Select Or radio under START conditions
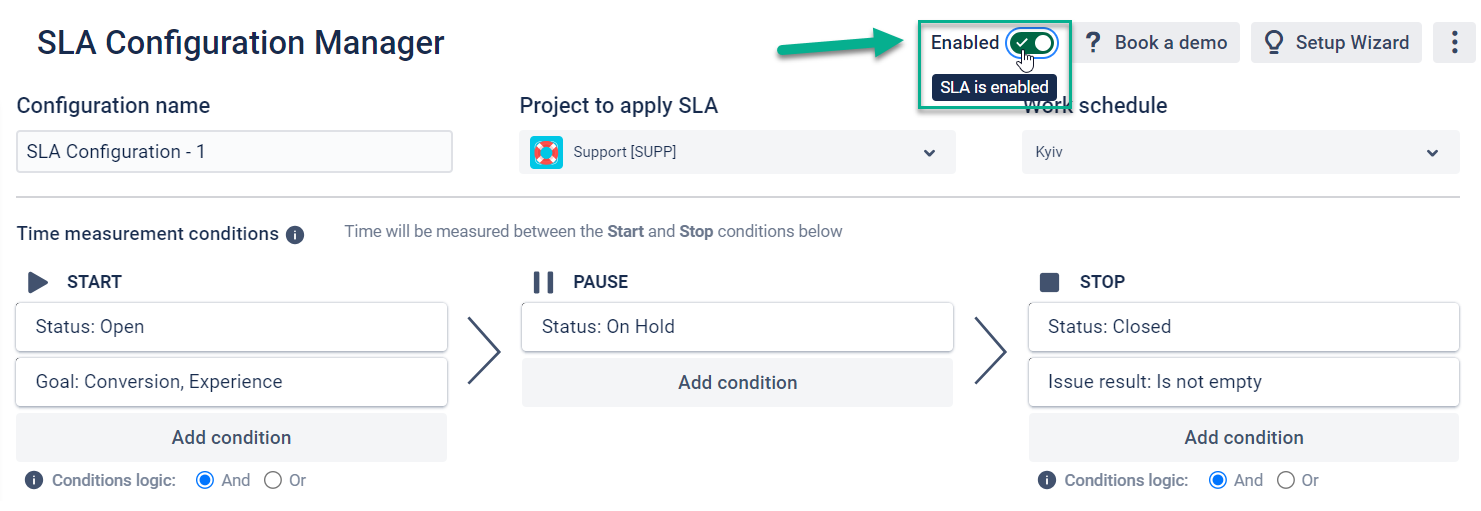The image size is (1481, 511). (273, 481)
